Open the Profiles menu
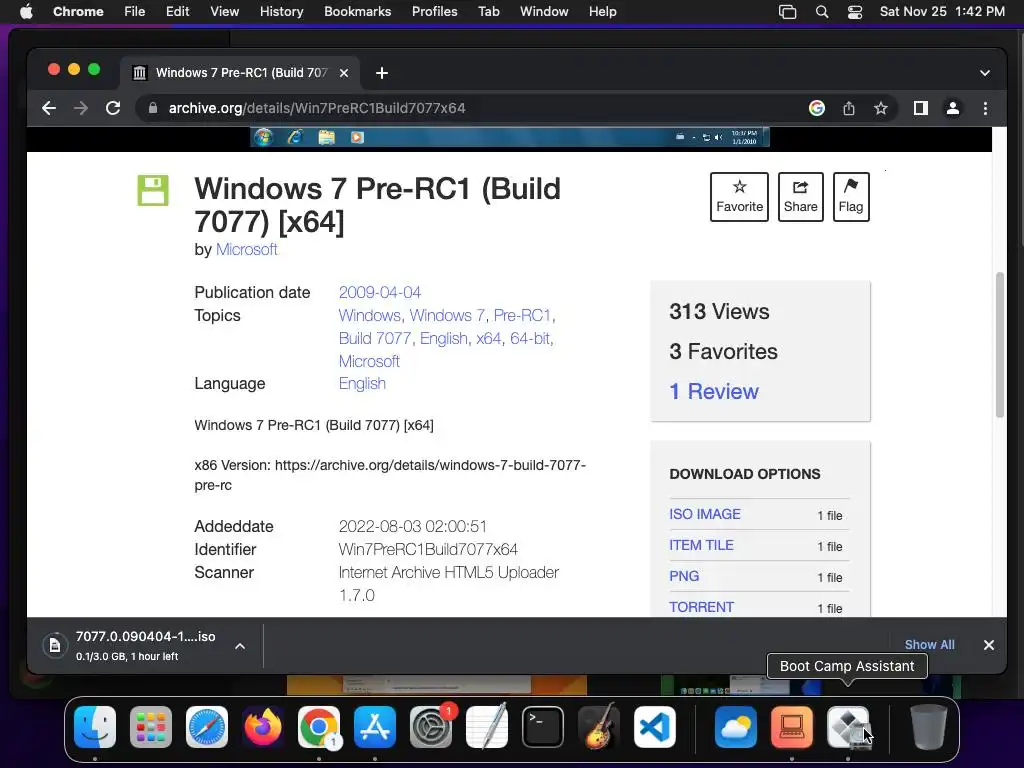The width and height of the screenshot is (1024, 768). (434, 11)
